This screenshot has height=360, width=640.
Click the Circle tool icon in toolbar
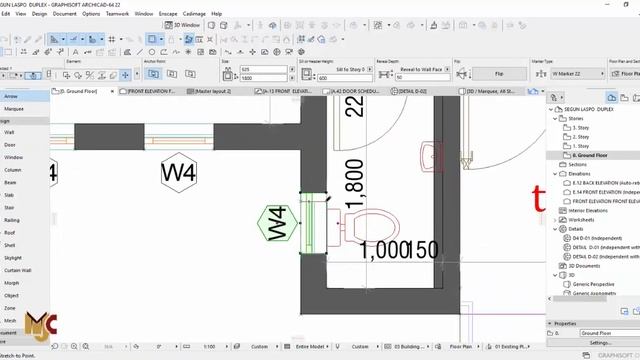pos(152,52)
